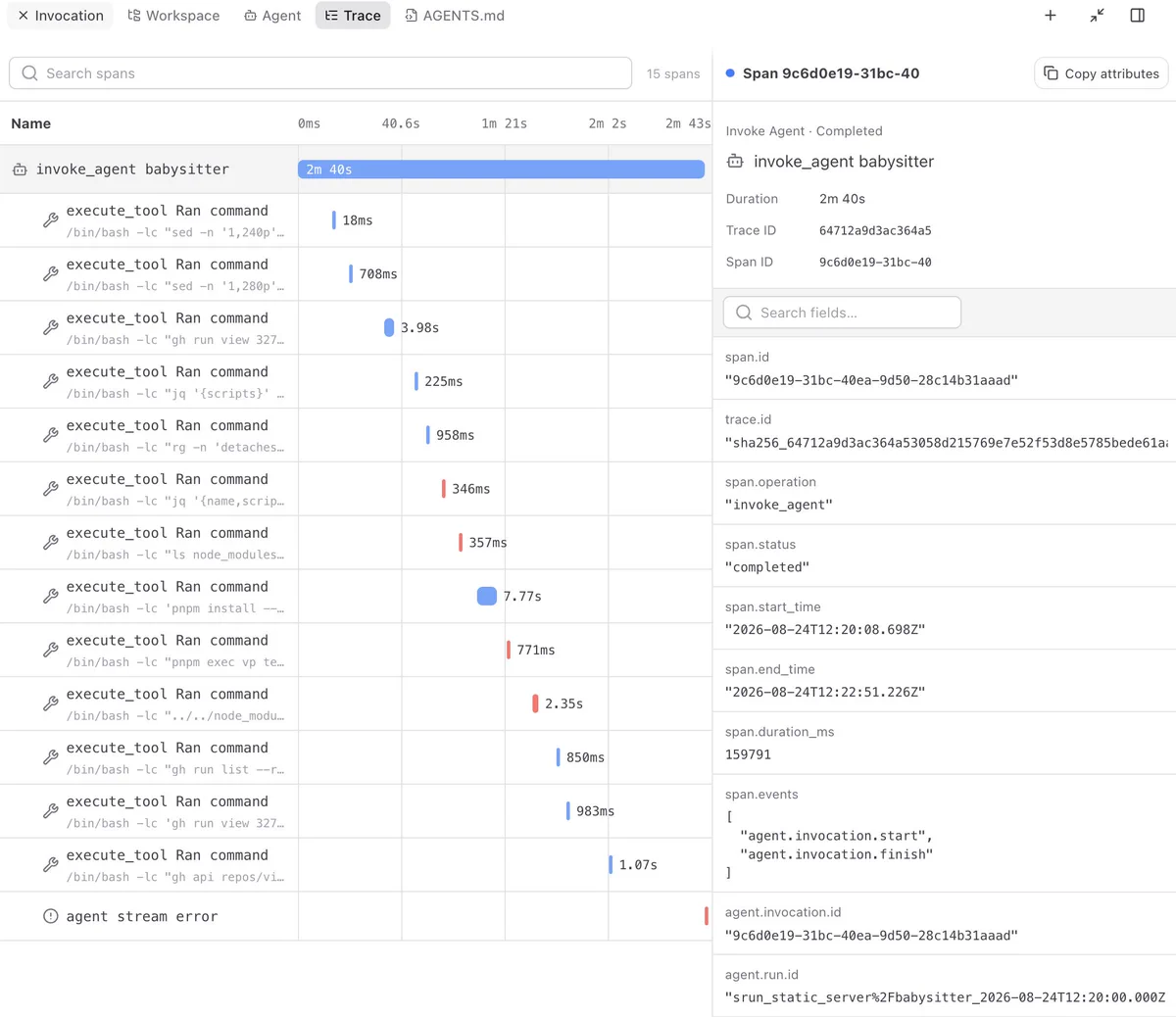Click the warning icon on agent stream error
Image resolution: width=1176 pixels, height=1017 pixels.
[x=51, y=916]
